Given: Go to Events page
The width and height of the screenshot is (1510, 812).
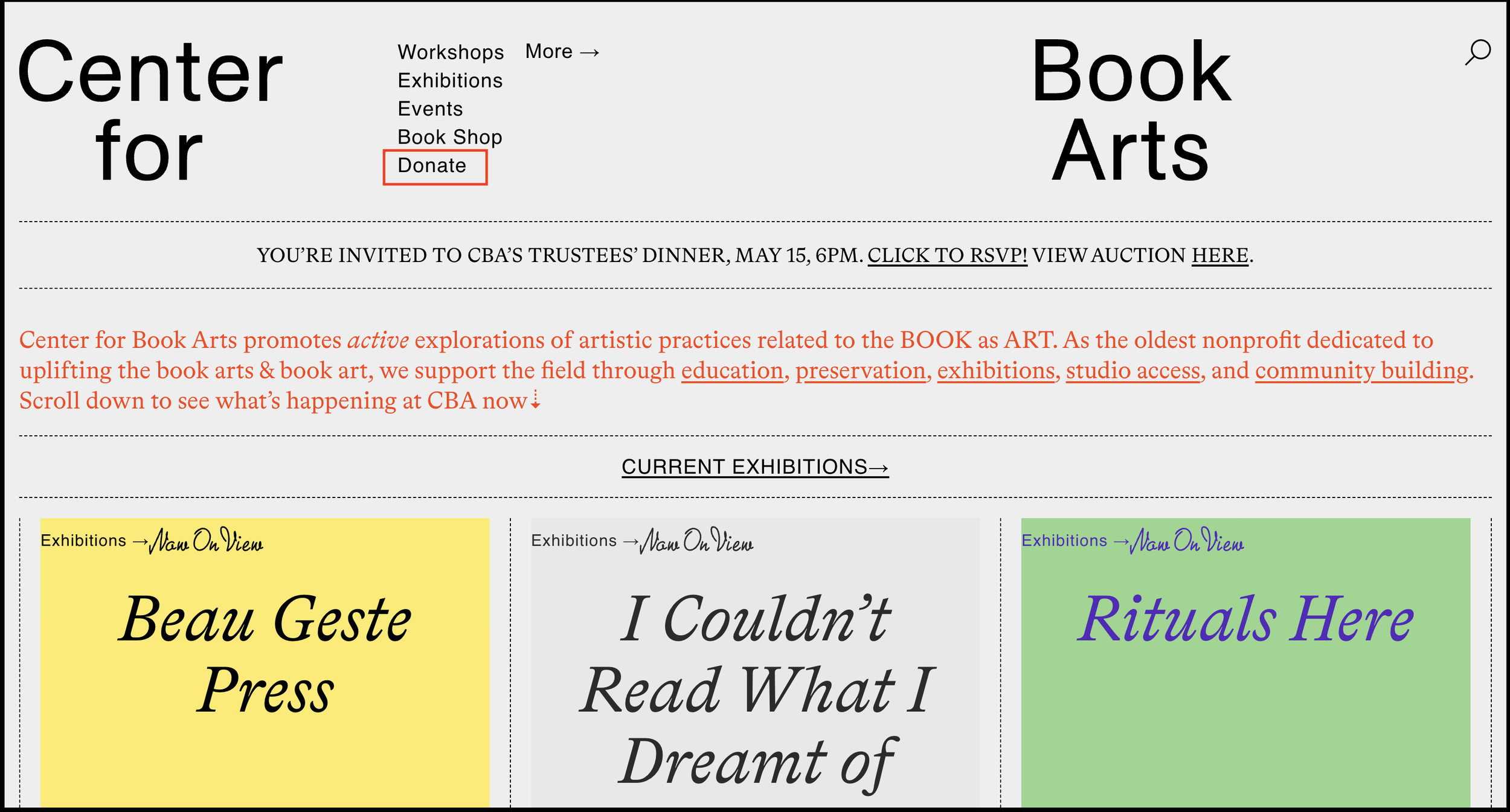Looking at the screenshot, I should coord(430,109).
